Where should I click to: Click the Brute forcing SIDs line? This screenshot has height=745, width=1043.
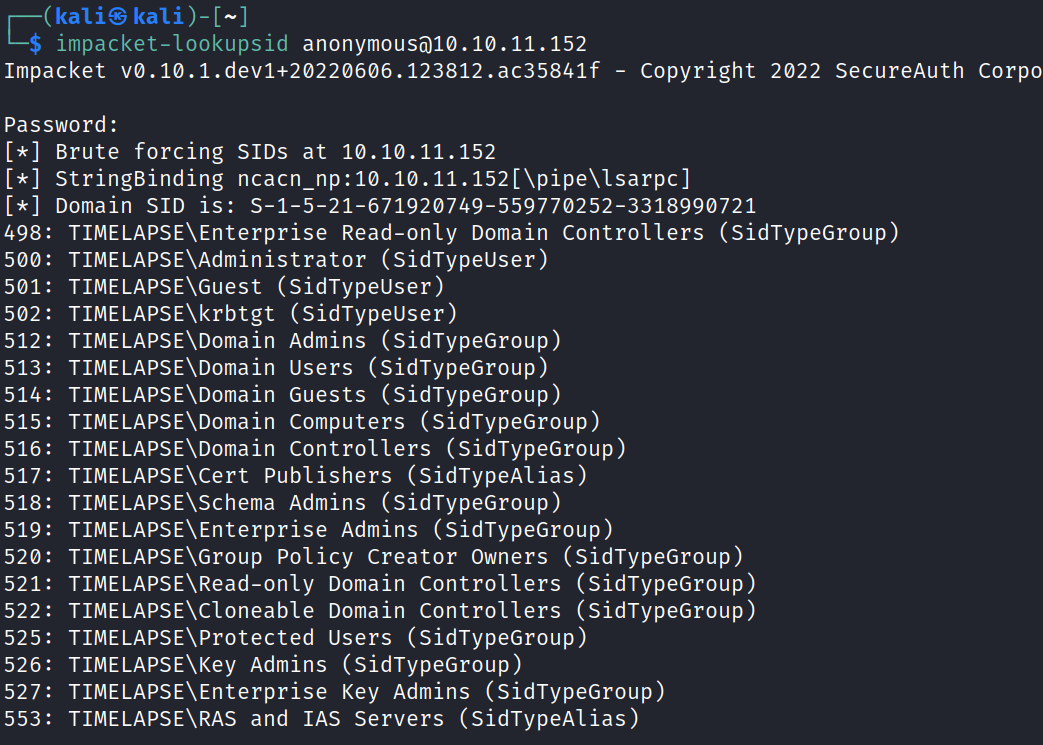coord(250,152)
